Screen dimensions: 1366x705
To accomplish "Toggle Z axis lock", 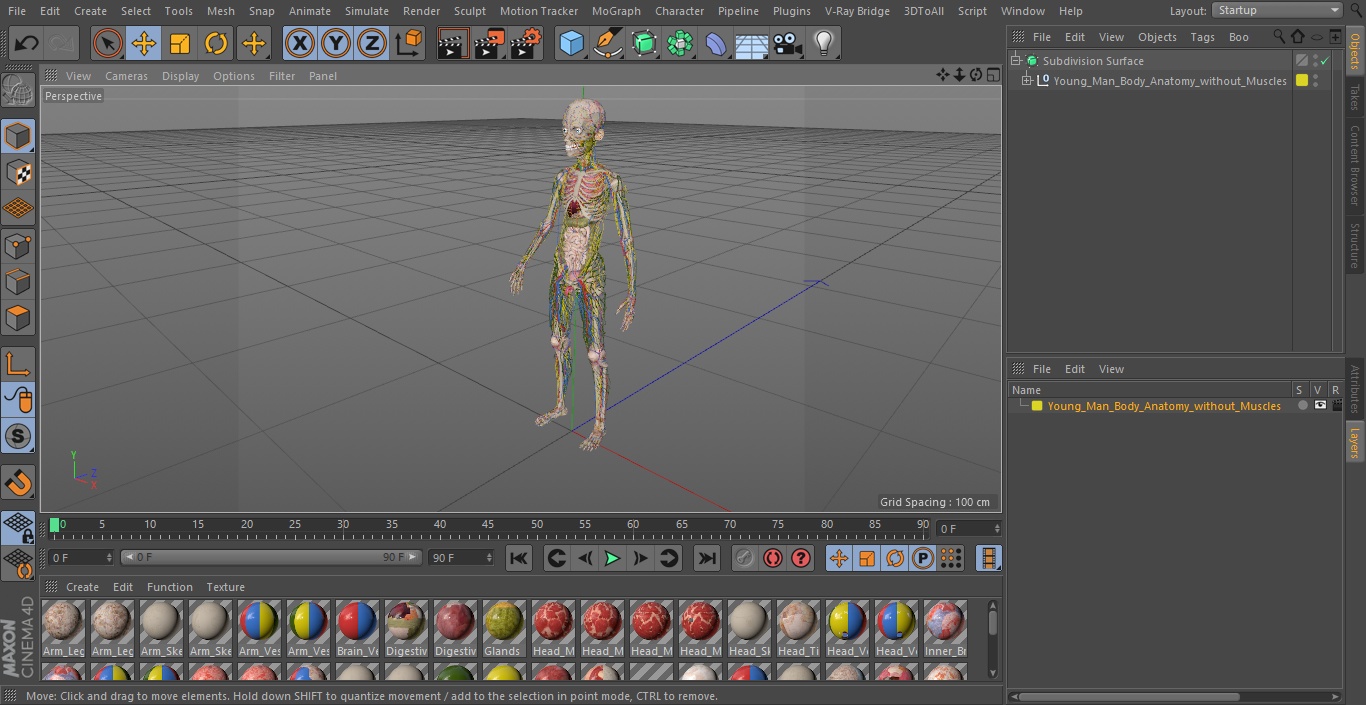I will (372, 43).
